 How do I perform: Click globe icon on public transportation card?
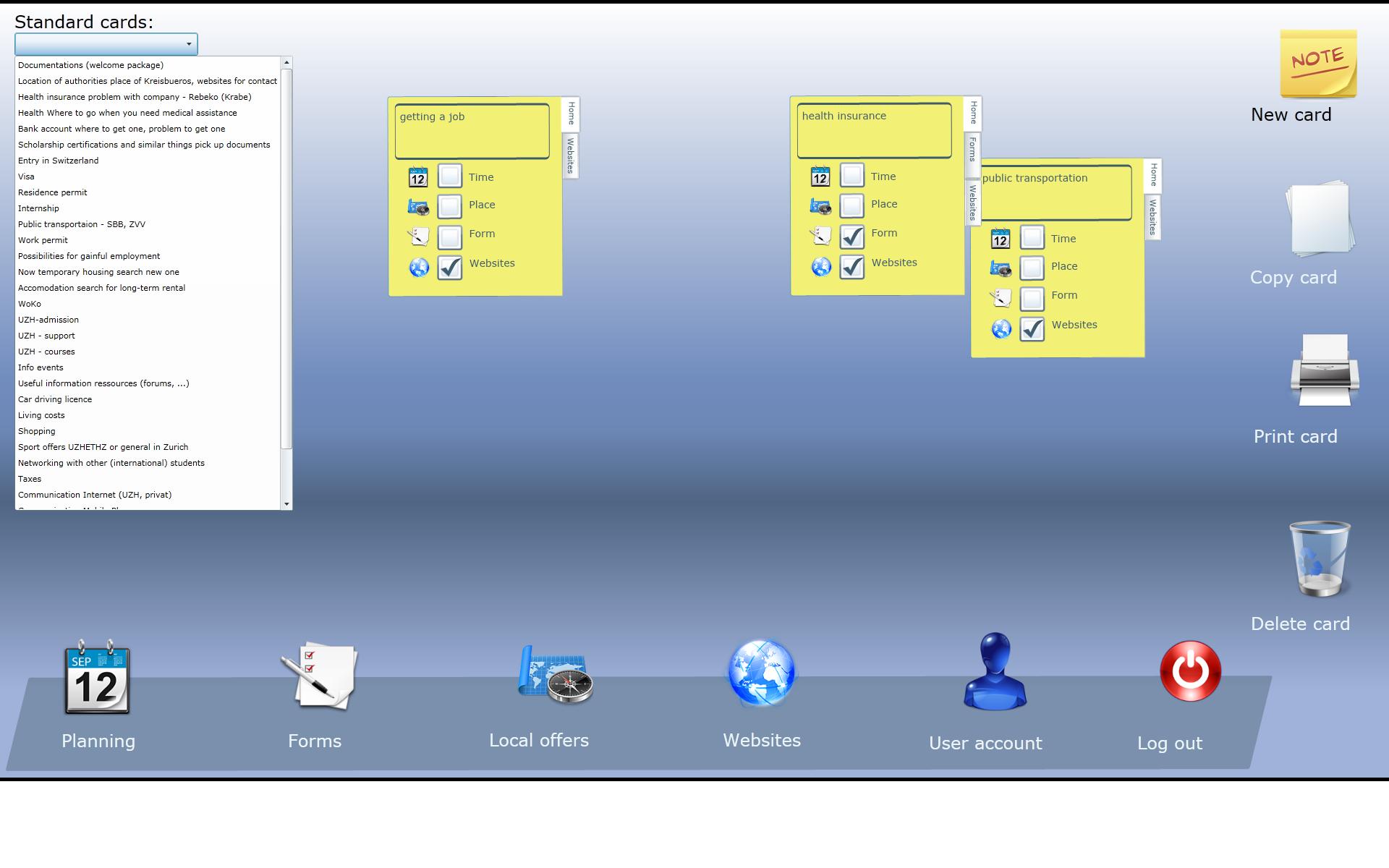1001,329
